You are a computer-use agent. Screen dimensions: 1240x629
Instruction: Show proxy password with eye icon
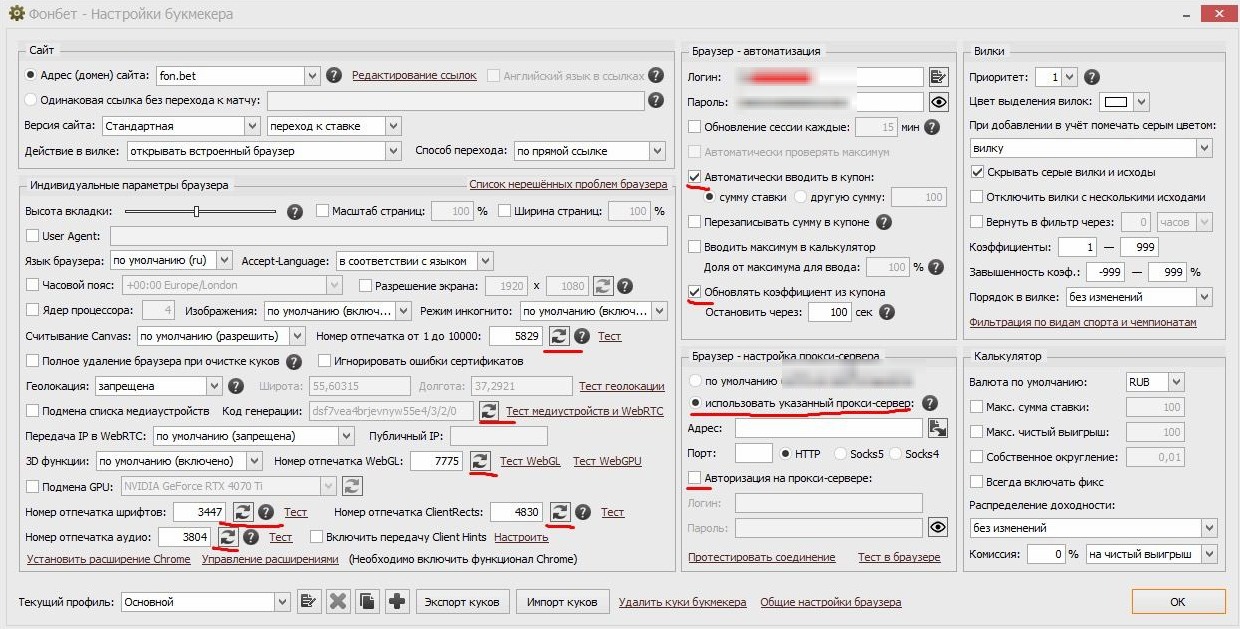(x=938, y=527)
